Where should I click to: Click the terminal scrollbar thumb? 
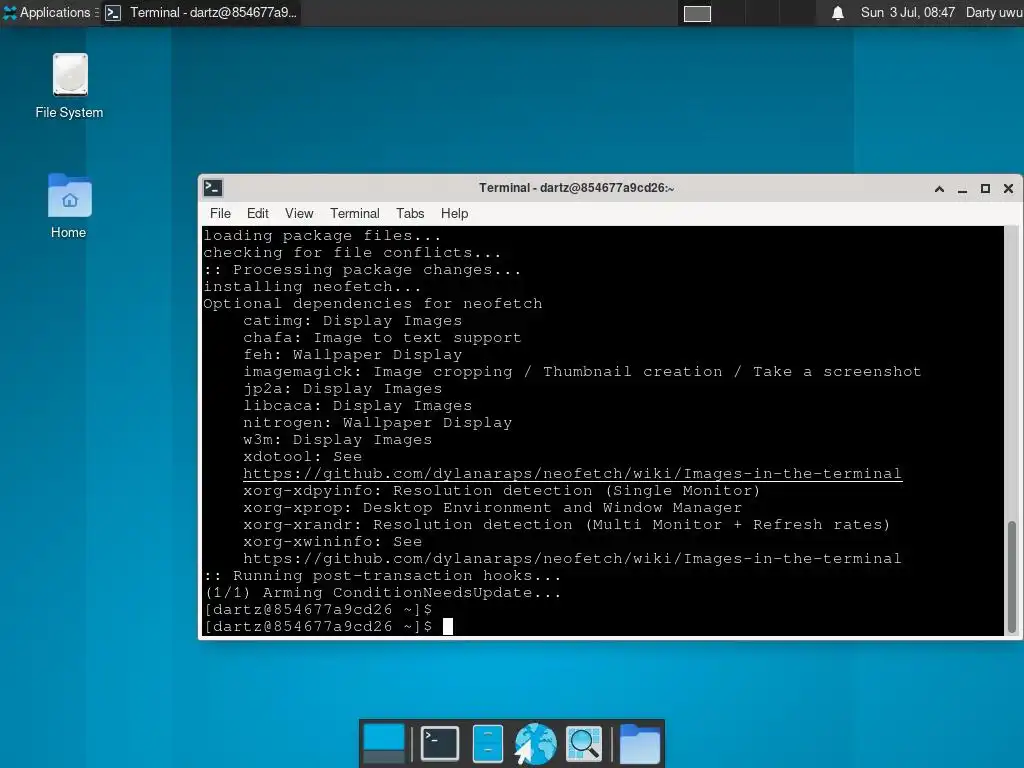pyautogui.click(x=1012, y=576)
